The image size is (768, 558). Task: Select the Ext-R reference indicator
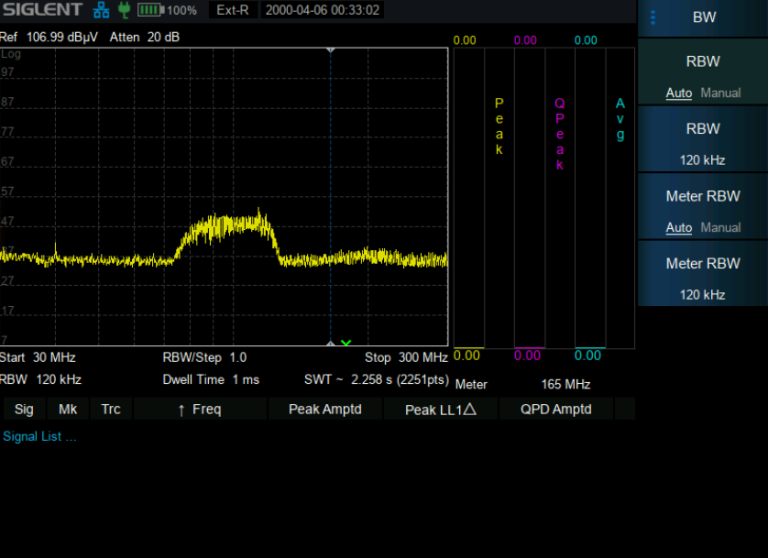click(x=234, y=10)
